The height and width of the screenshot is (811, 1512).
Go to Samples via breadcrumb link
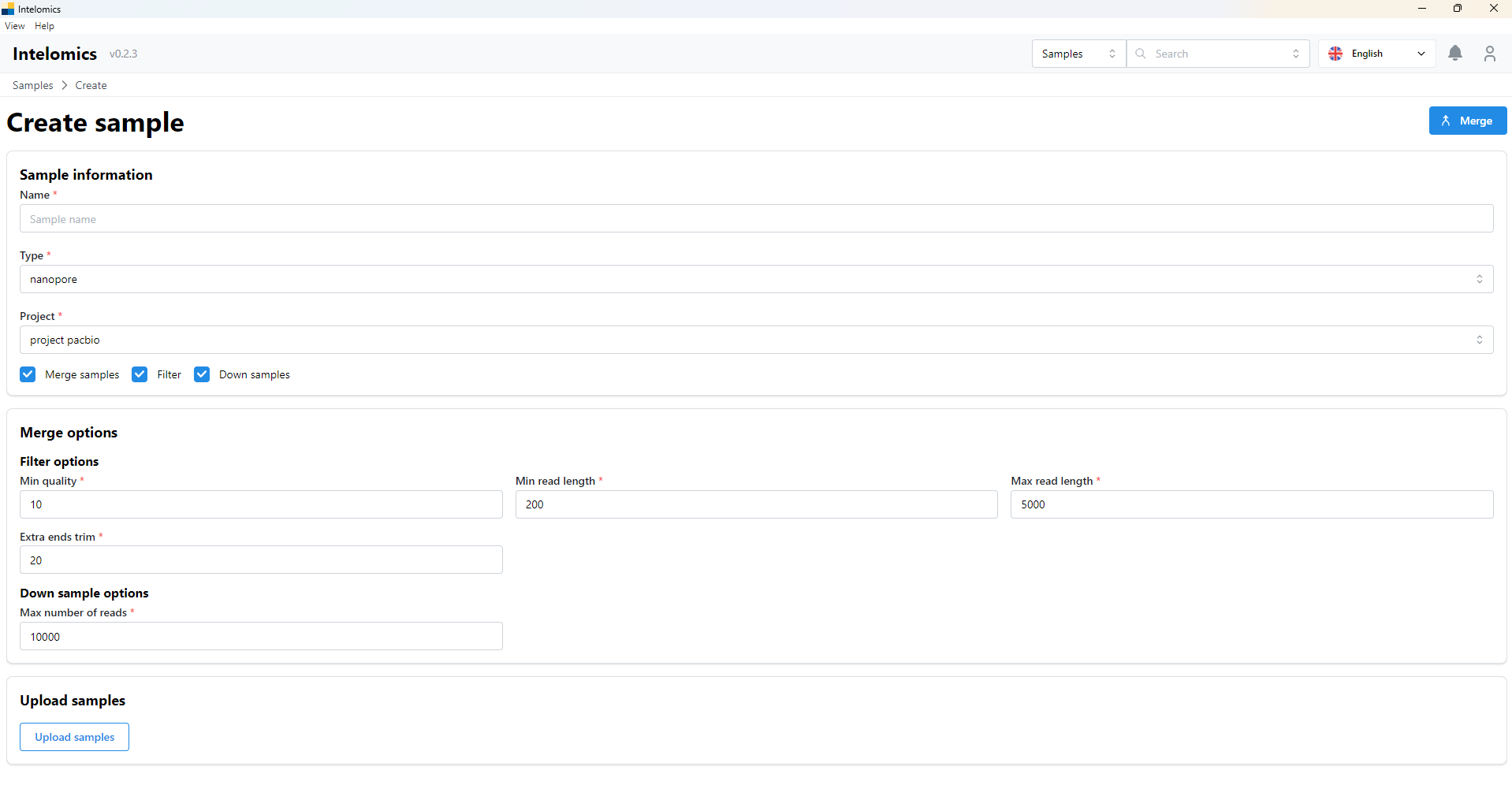(33, 85)
